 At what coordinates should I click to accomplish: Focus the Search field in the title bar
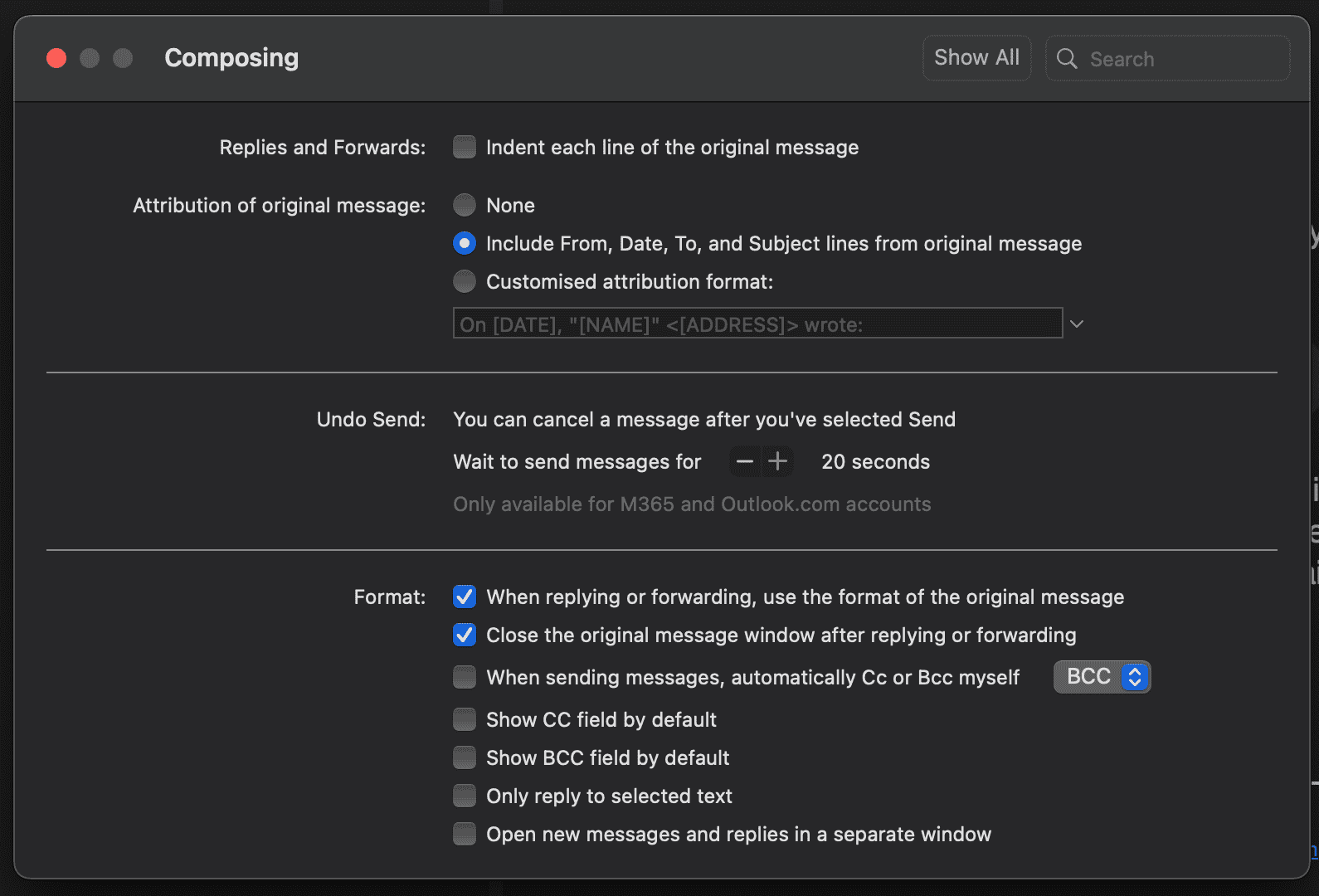pos(1168,58)
